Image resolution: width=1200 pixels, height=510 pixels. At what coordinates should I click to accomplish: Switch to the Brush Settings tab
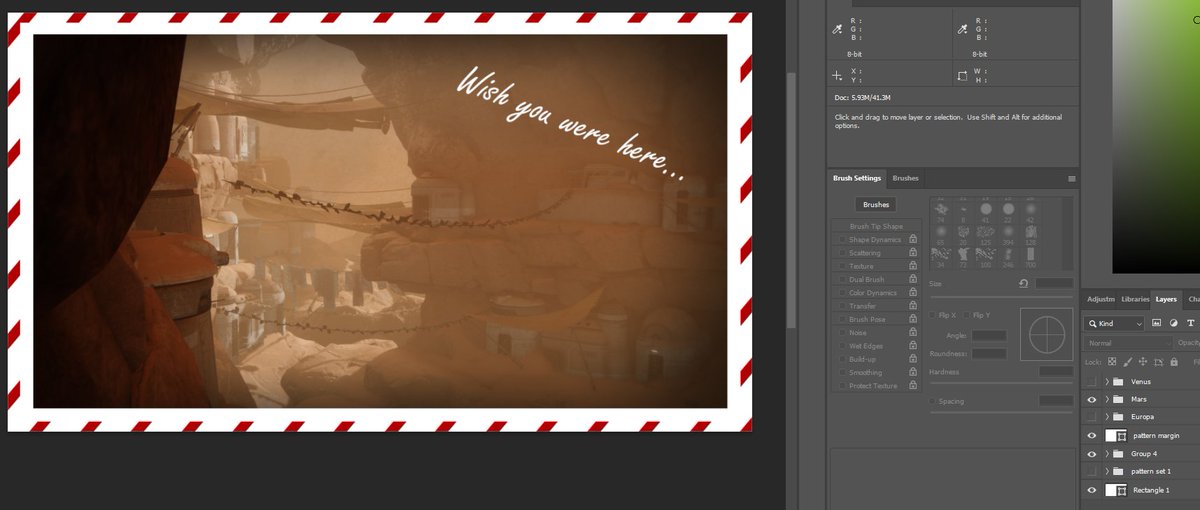[857, 178]
